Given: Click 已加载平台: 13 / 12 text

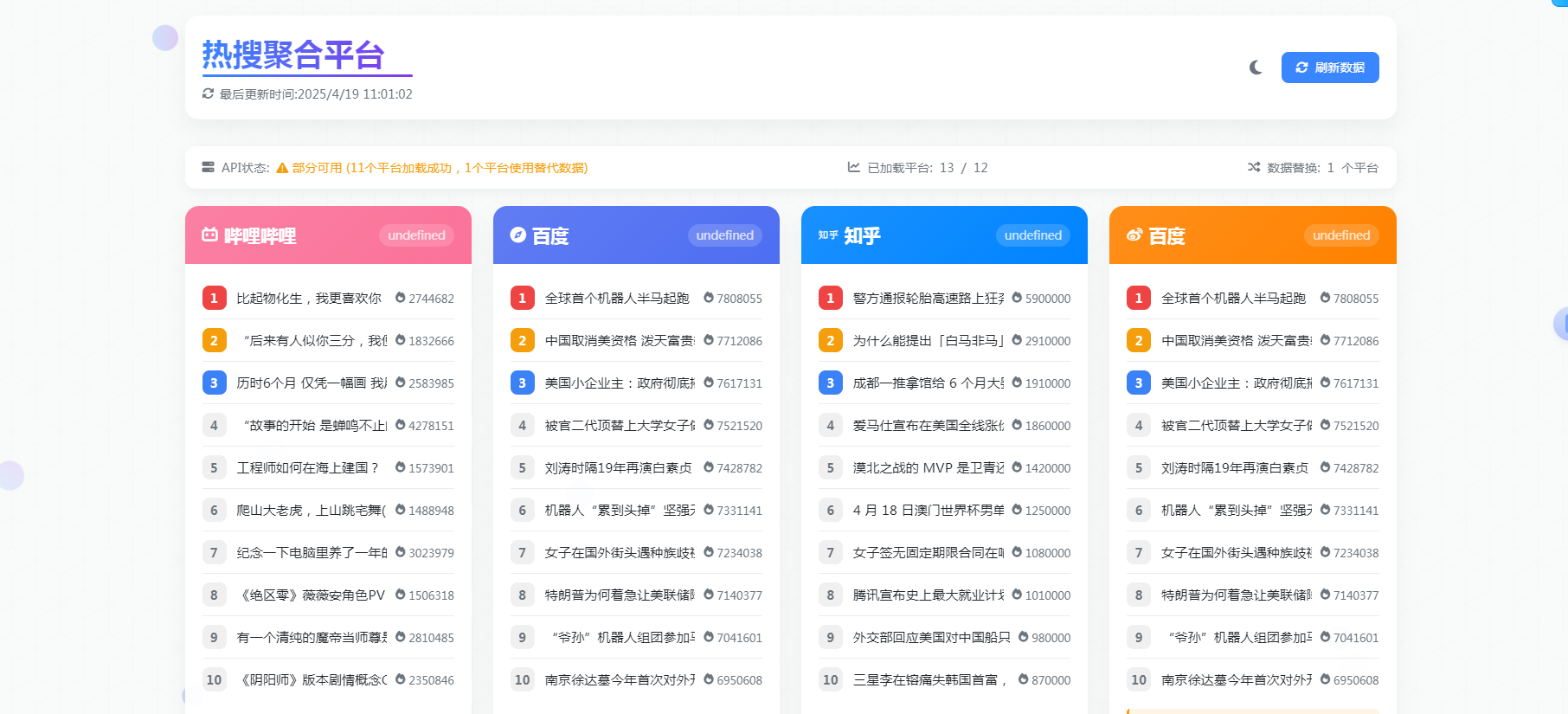Looking at the screenshot, I should coord(928,168).
